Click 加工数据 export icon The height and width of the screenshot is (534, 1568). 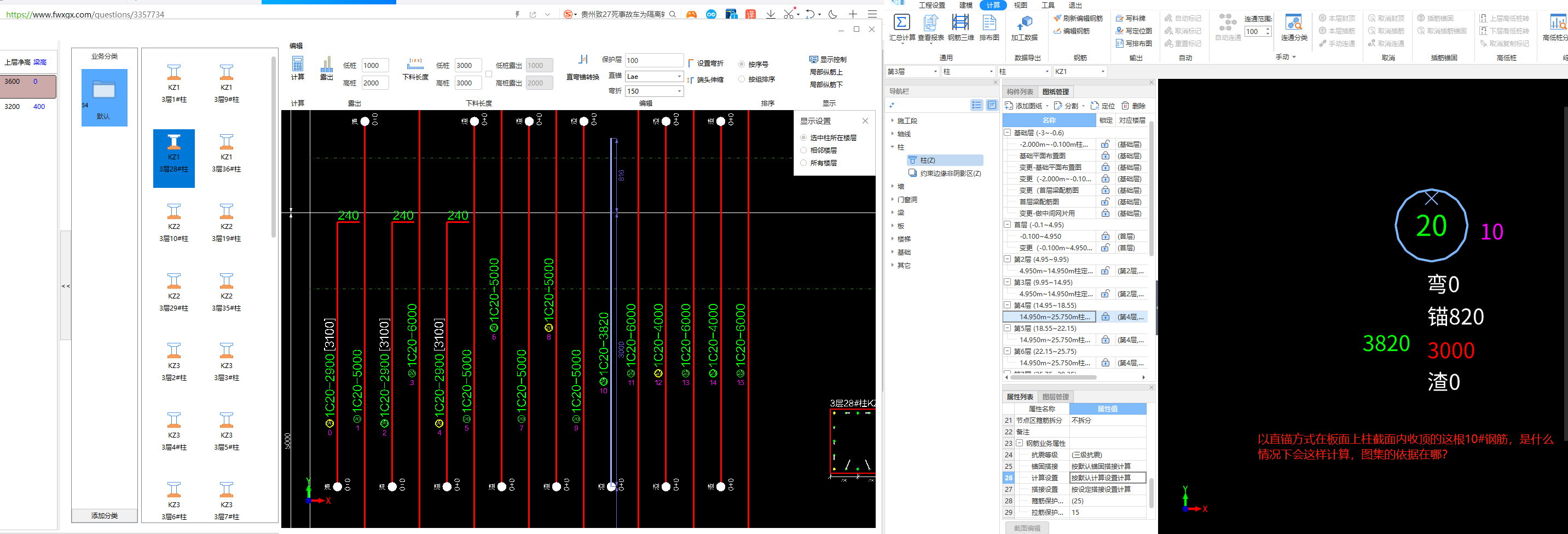pyautogui.click(x=1025, y=22)
